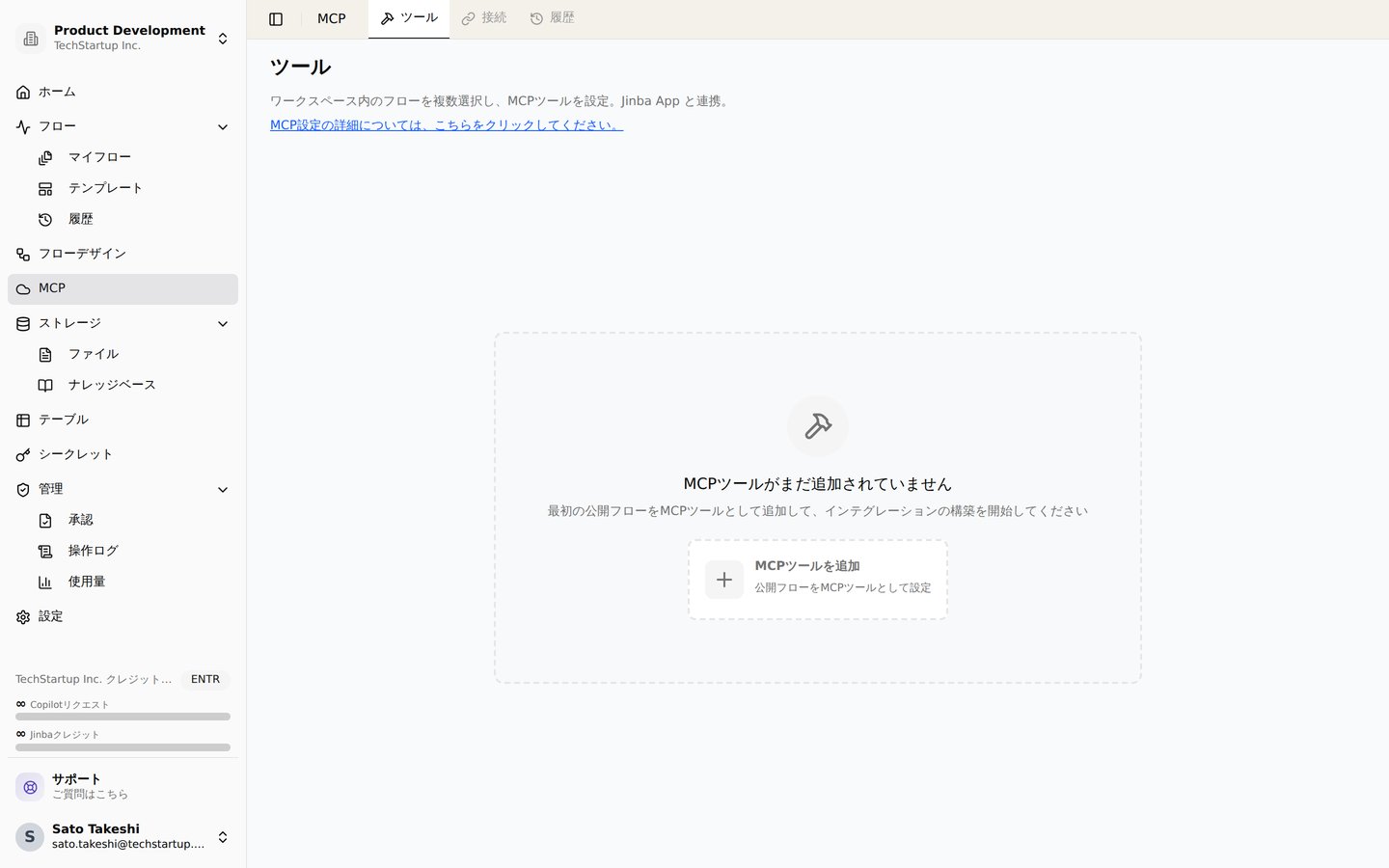This screenshot has height=868, width=1389.
Task: Open the シークレット page
Action: point(123,455)
